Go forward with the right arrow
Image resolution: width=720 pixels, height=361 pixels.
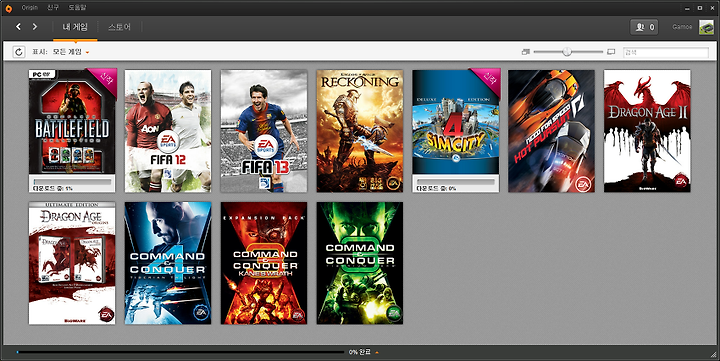(34, 27)
